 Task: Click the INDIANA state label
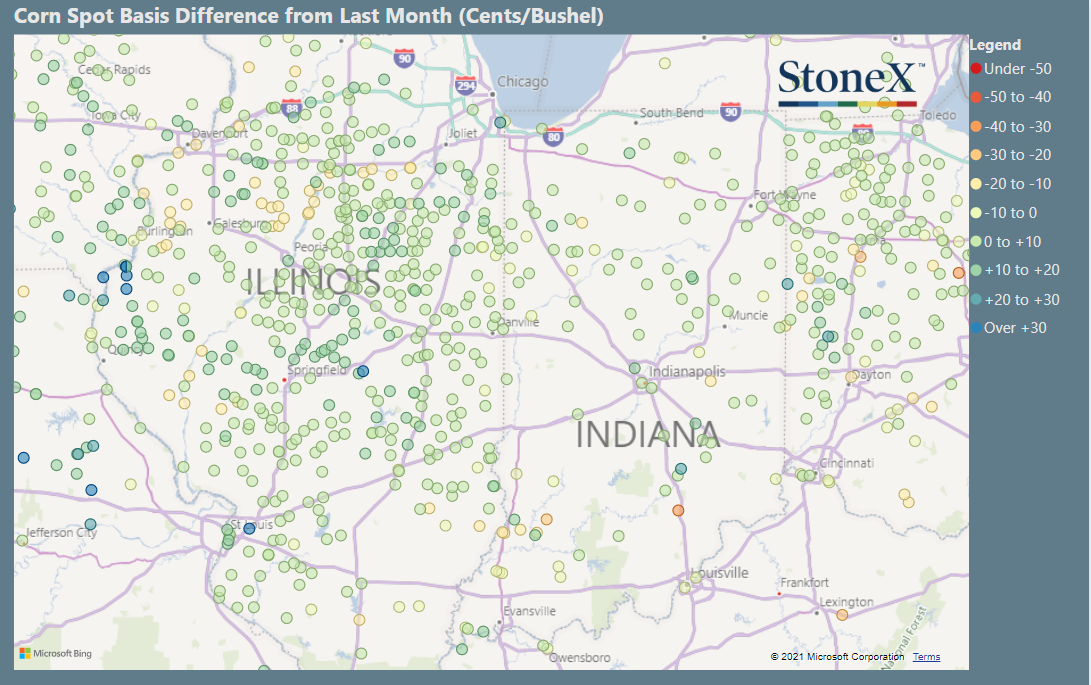[648, 434]
